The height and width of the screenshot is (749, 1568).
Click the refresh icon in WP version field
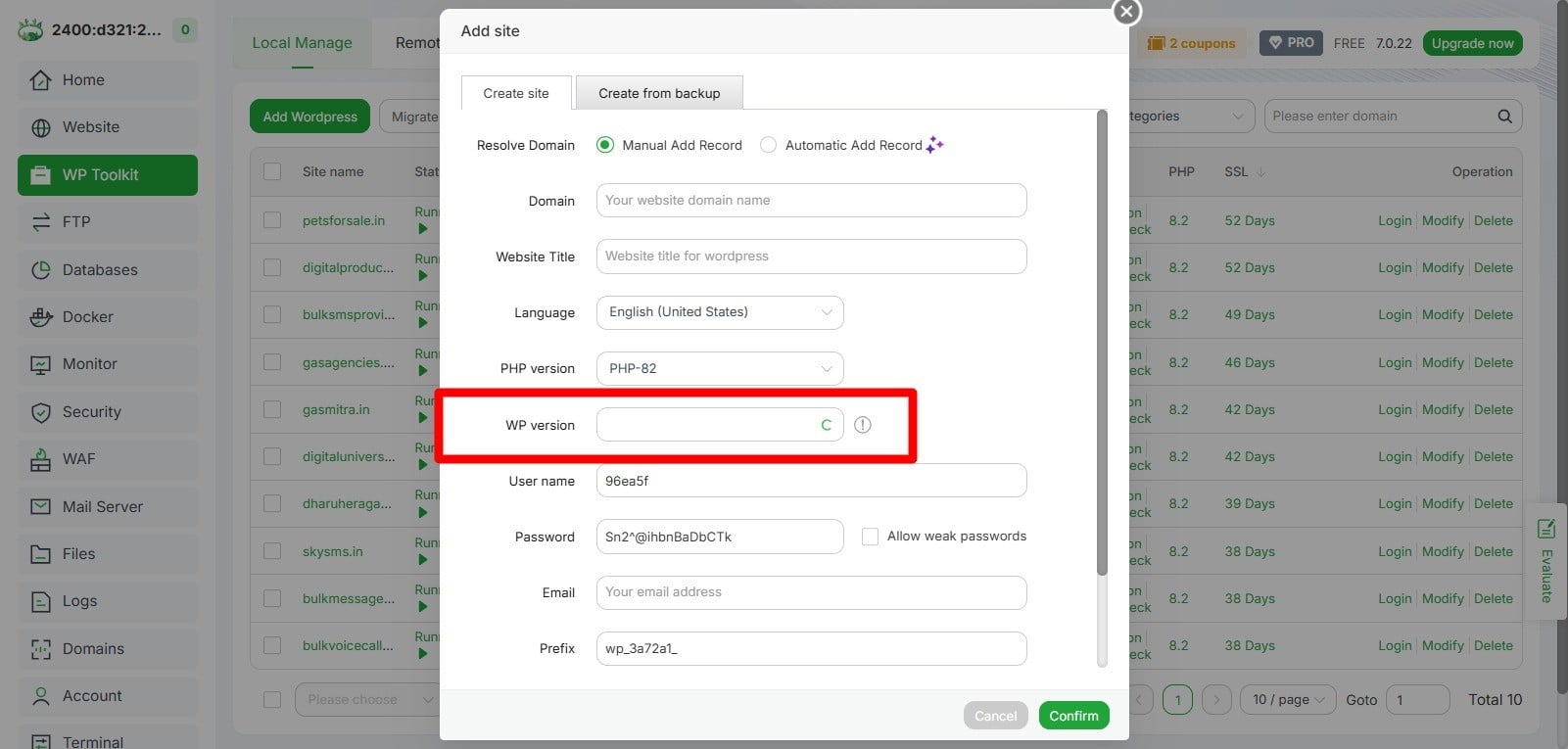click(826, 425)
